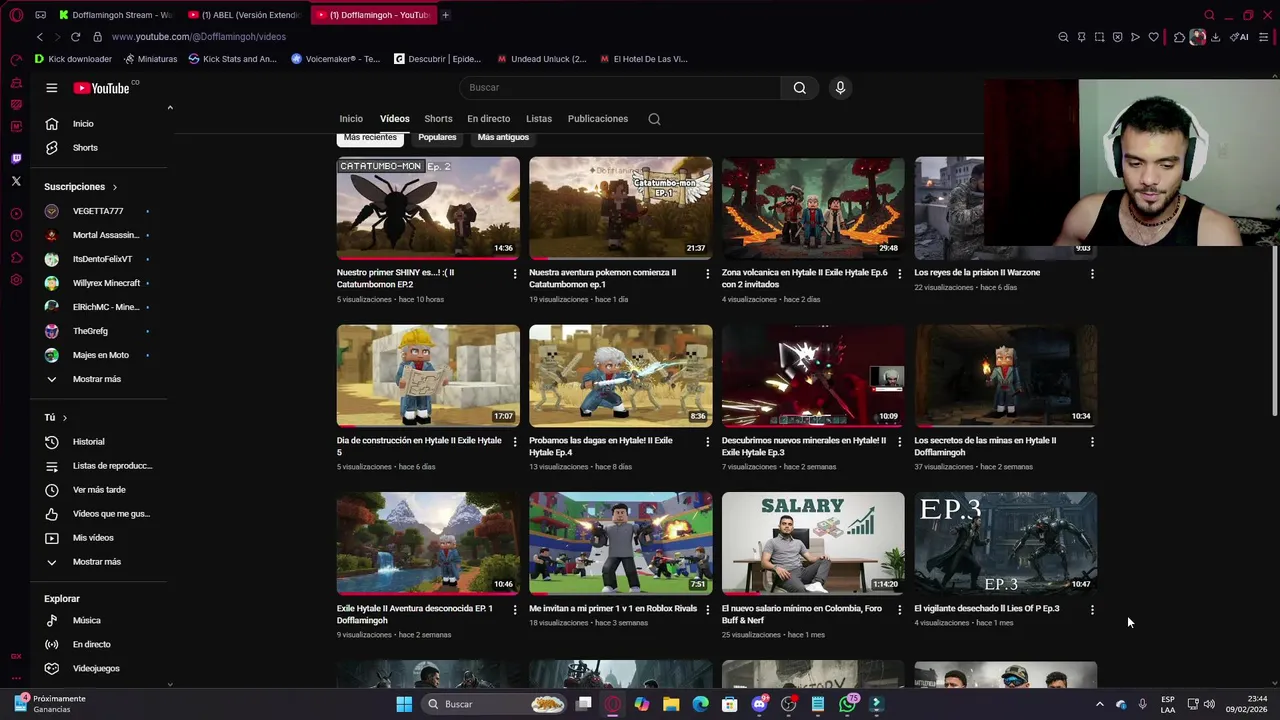
Task: Open Twitch in the Opera sidebar
Action: 16,159
